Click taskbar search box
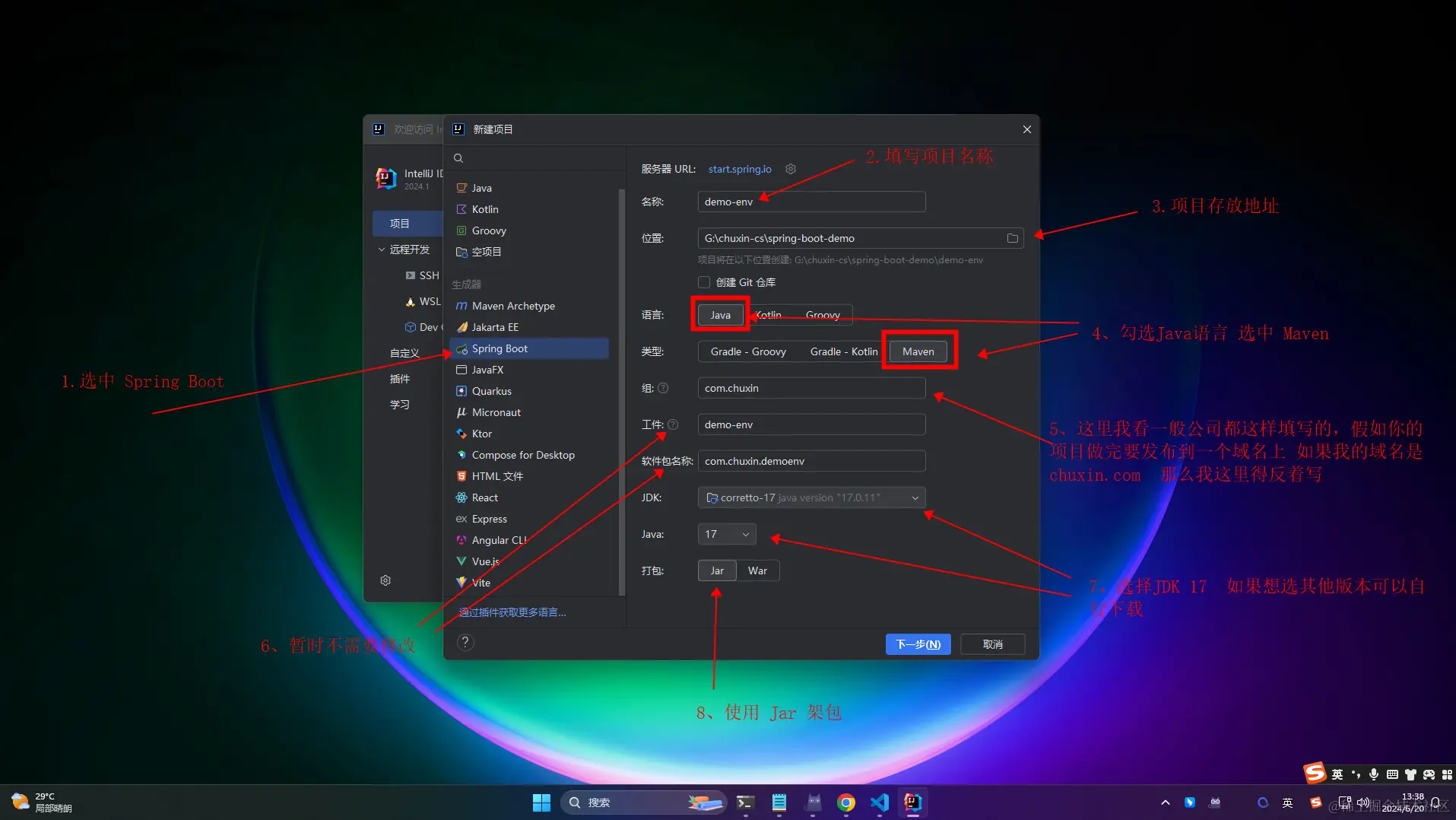 [643, 803]
